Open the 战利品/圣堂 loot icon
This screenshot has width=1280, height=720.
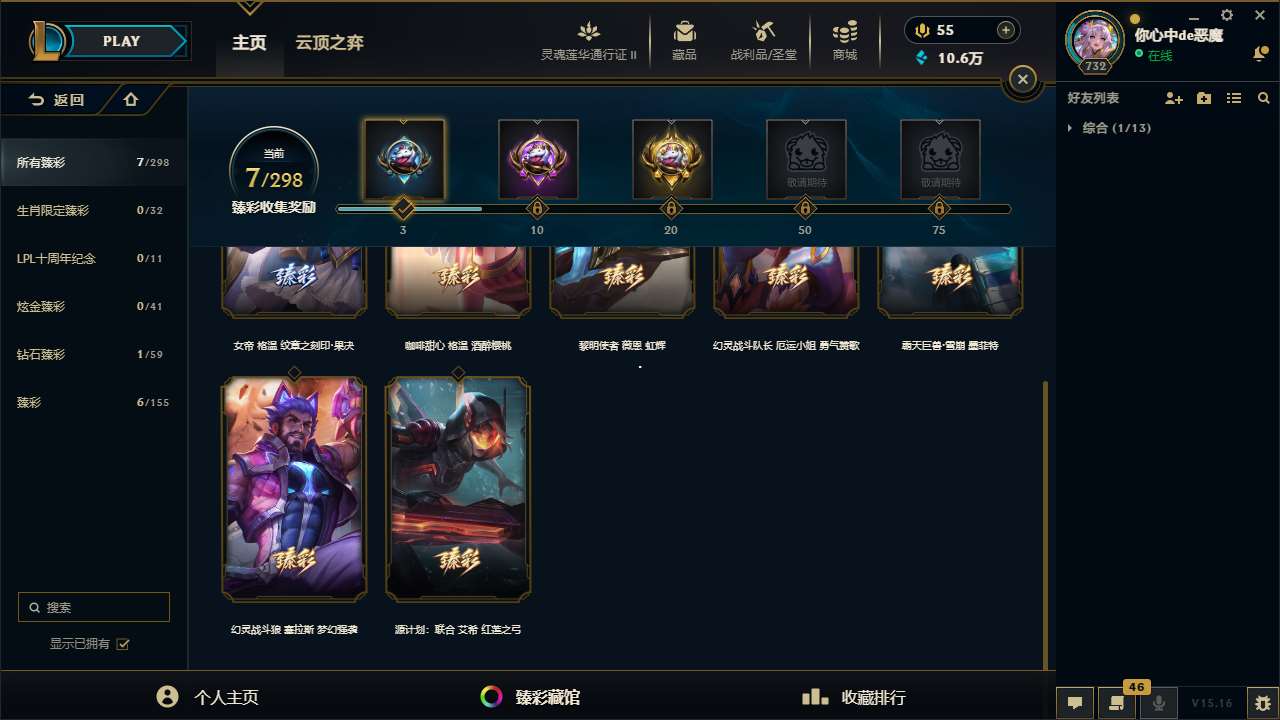tap(764, 32)
